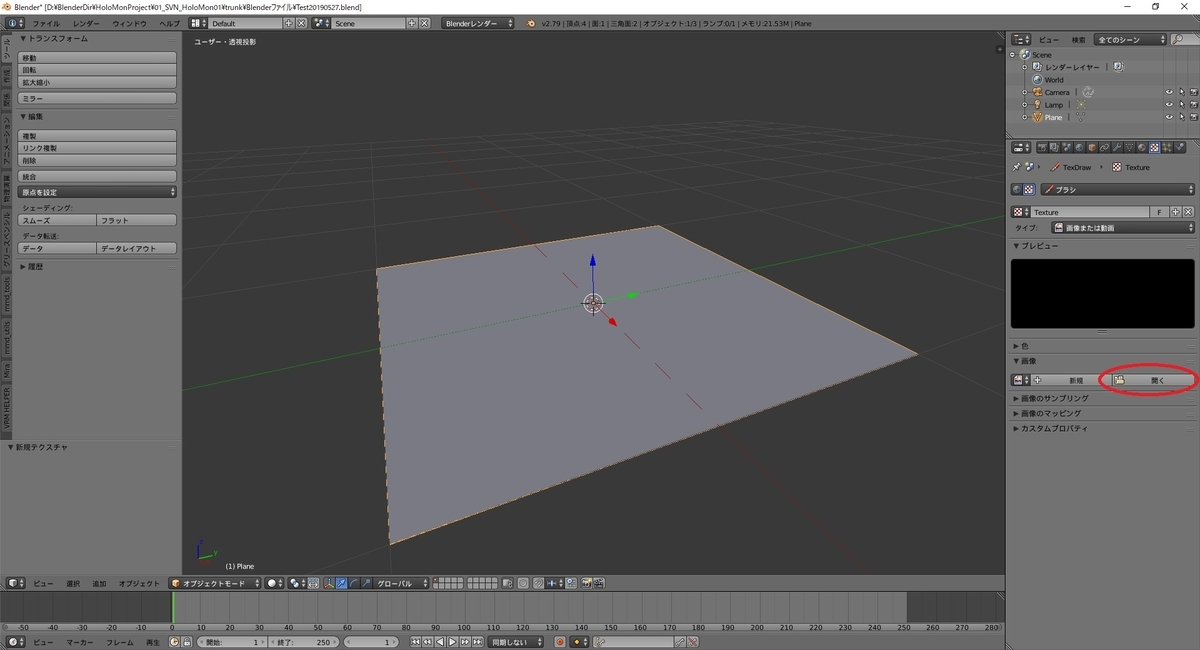Delete Default screen layout X icon

(301, 22)
